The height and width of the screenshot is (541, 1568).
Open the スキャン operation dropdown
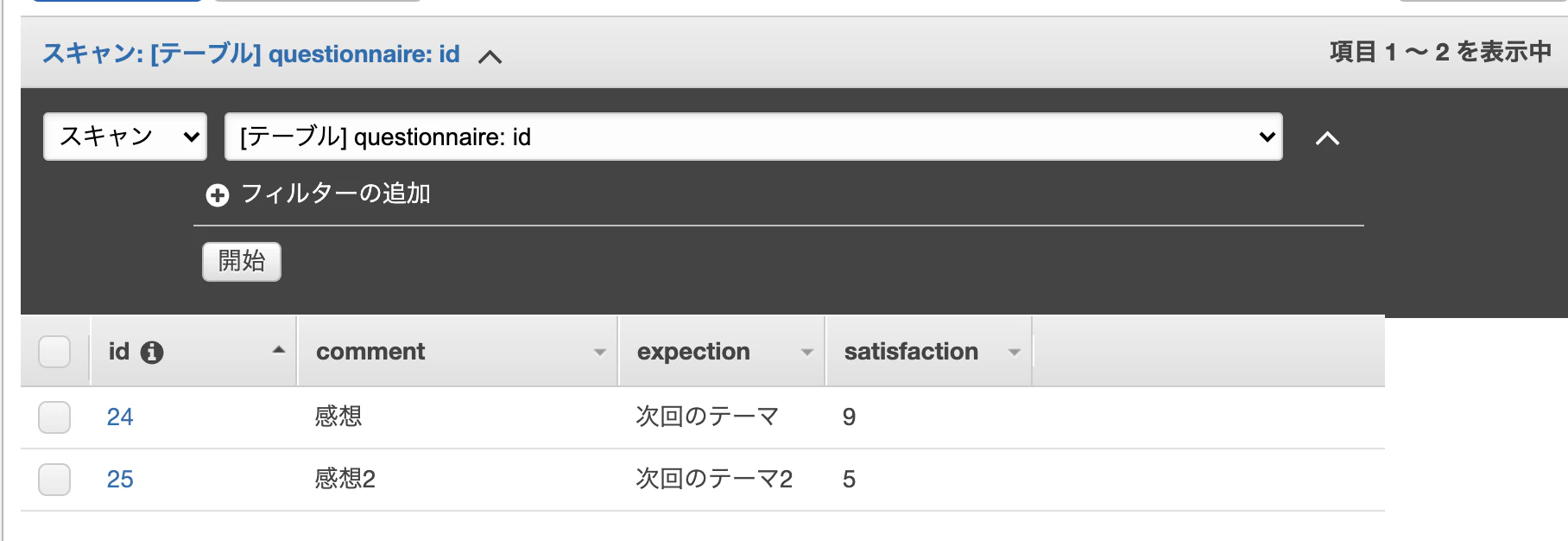pos(124,136)
